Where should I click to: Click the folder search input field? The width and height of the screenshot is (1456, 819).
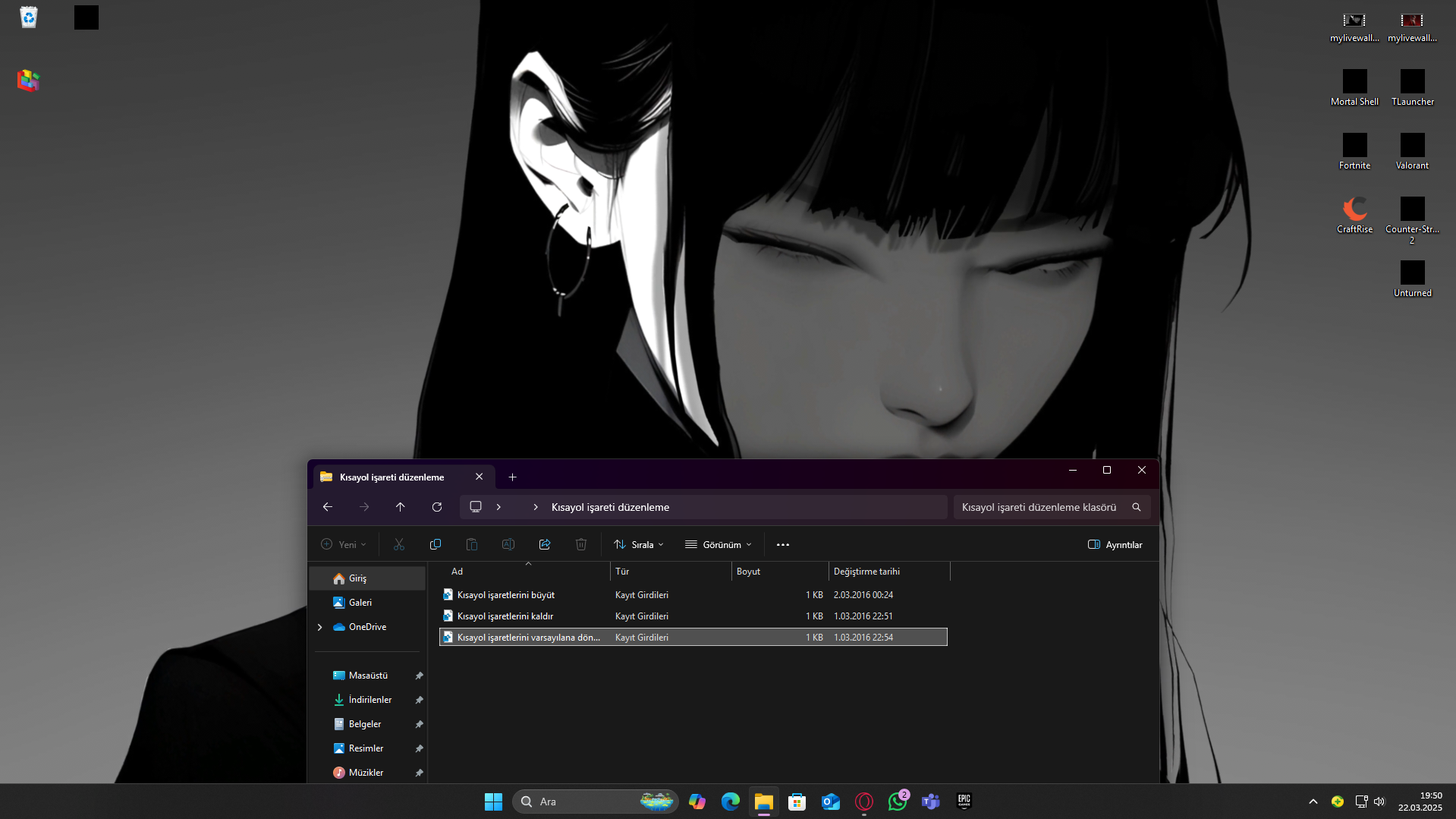[x=1039, y=507]
